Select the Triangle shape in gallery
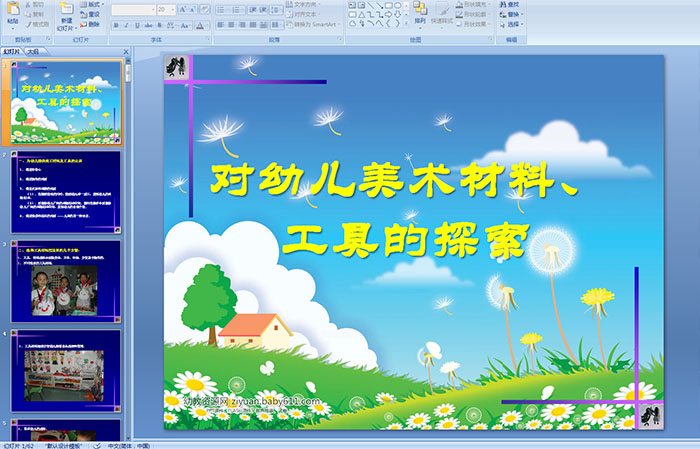 [x=361, y=14]
